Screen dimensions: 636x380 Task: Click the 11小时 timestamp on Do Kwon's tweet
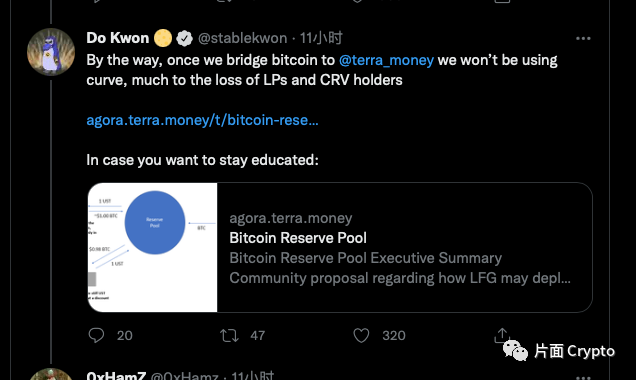tap(321, 38)
